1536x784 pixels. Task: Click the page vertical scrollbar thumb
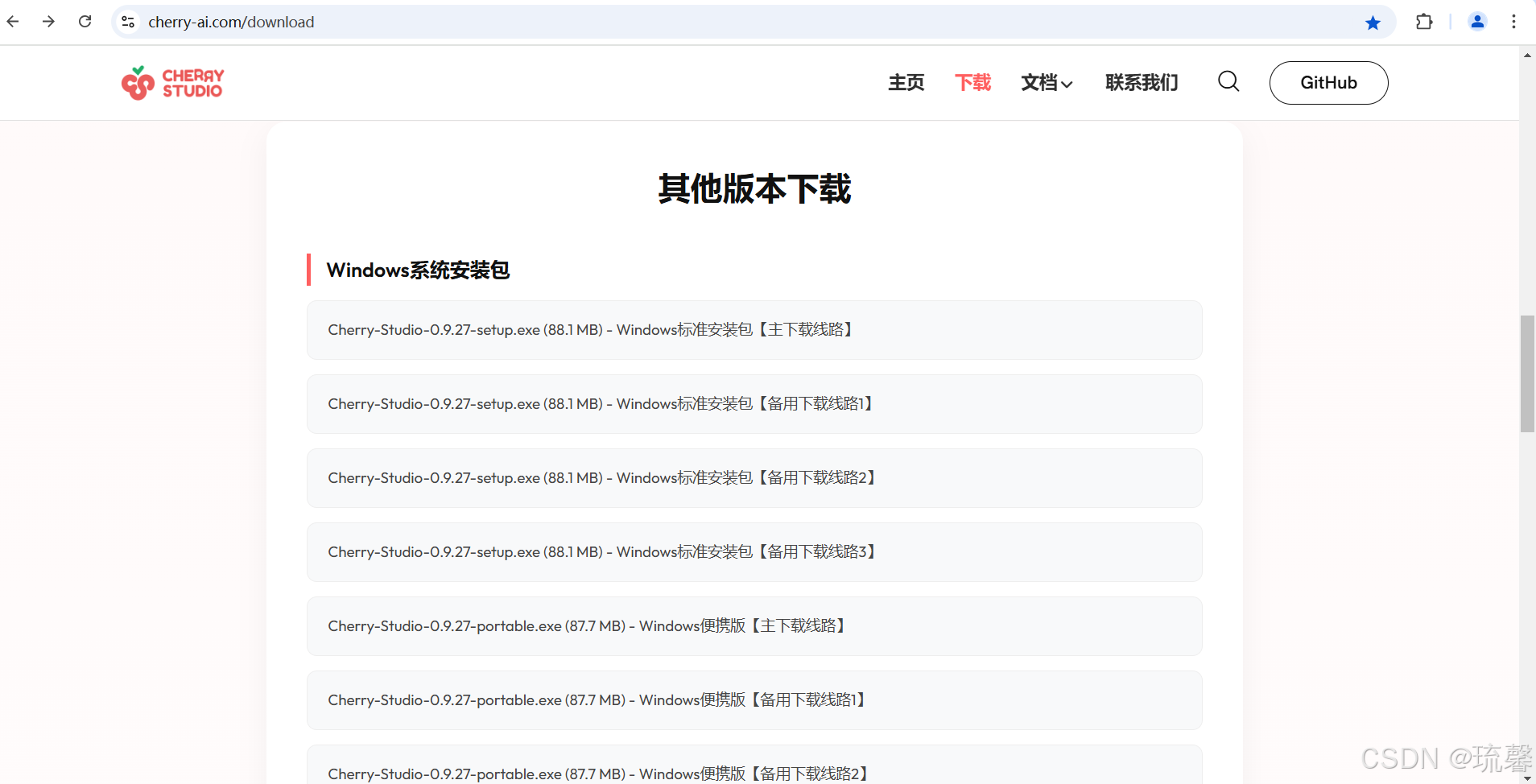pos(1527,374)
